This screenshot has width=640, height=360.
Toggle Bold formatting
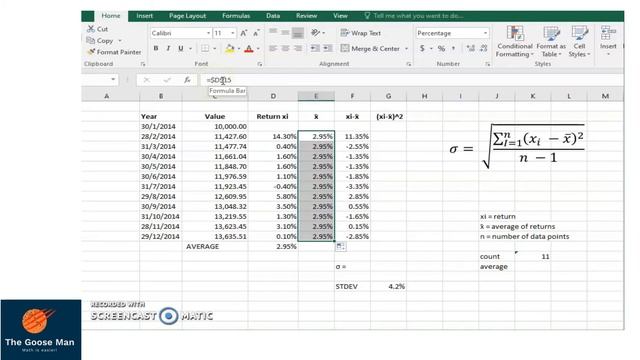[156, 49]
